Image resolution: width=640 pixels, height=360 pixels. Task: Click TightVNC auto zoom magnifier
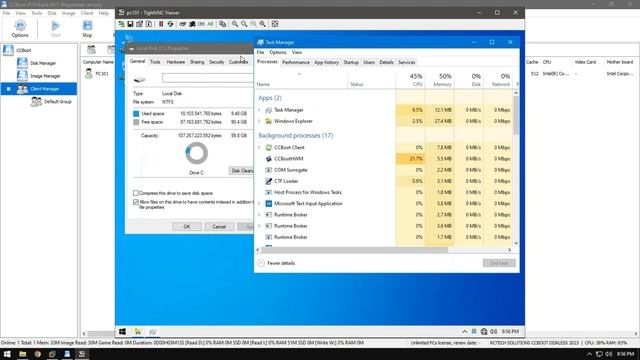click(x=262, y=24)
